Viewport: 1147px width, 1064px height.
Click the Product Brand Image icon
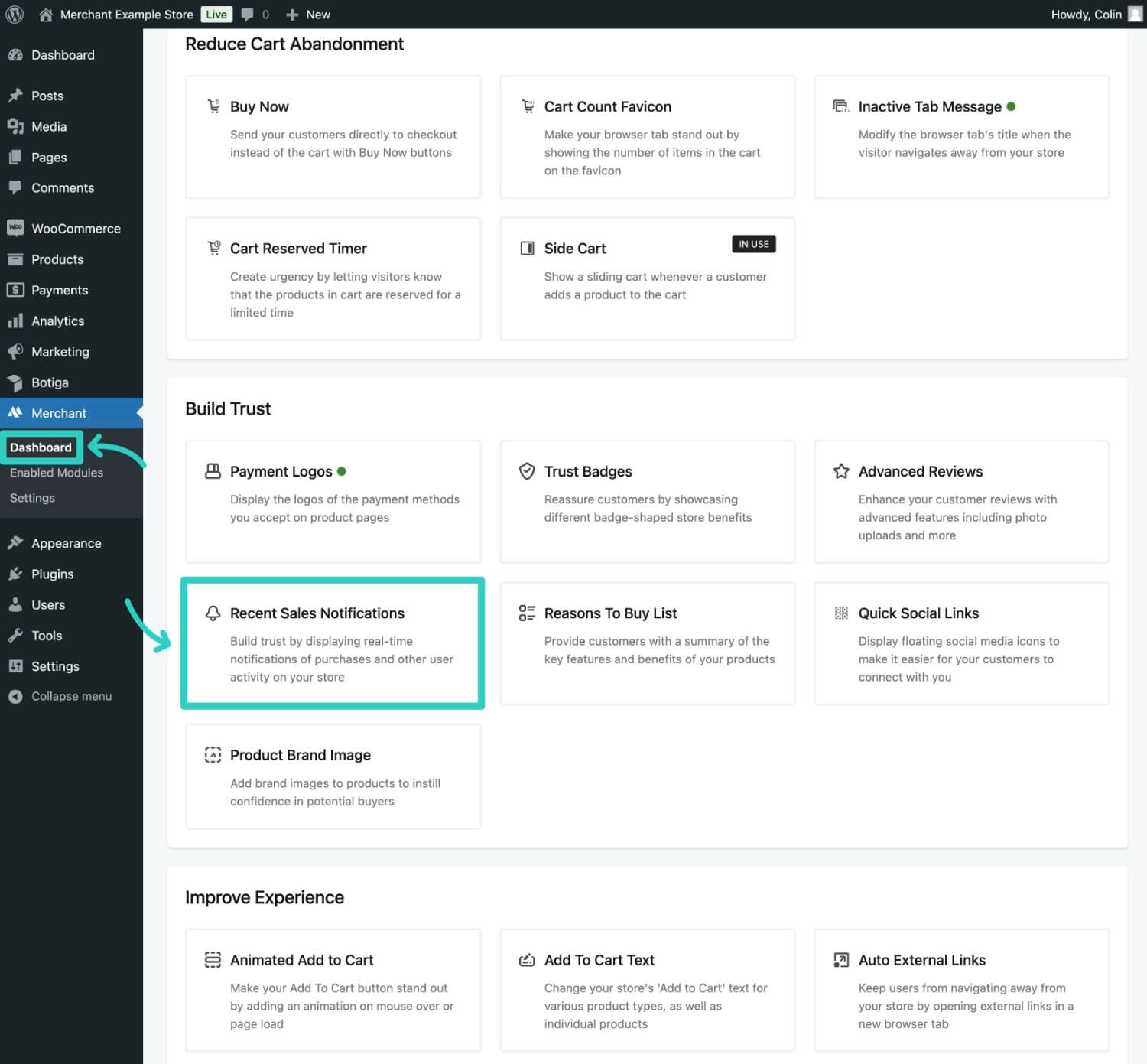213,755
